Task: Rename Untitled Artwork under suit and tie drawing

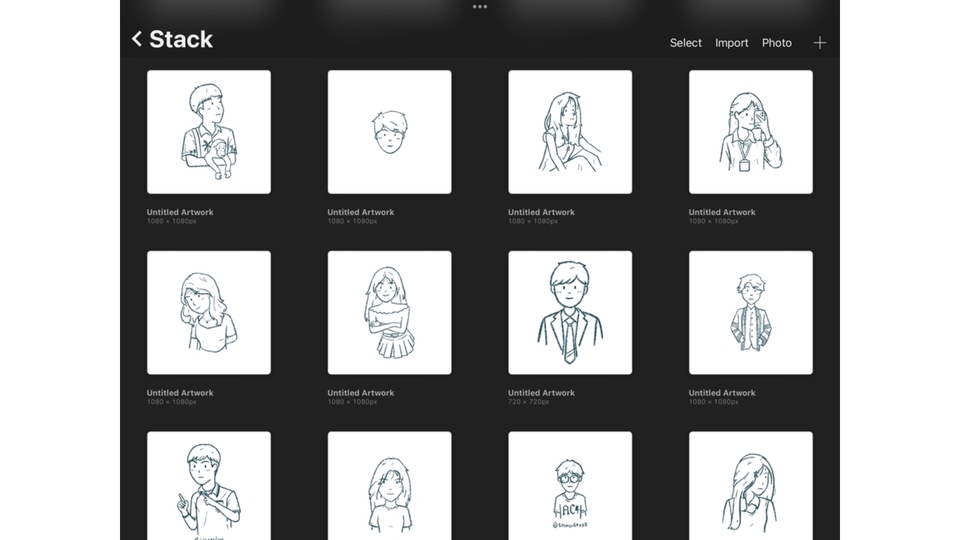Action: [541, 393]
